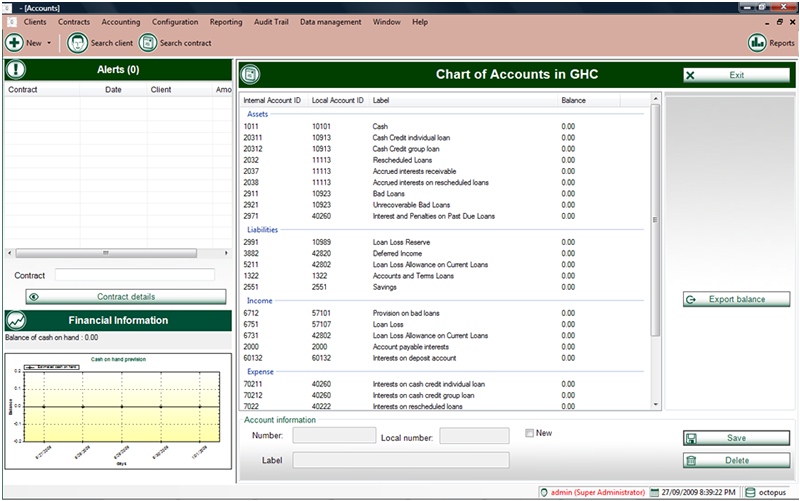Click the alerts horizontal scrollbar

[x=105, y=253]
